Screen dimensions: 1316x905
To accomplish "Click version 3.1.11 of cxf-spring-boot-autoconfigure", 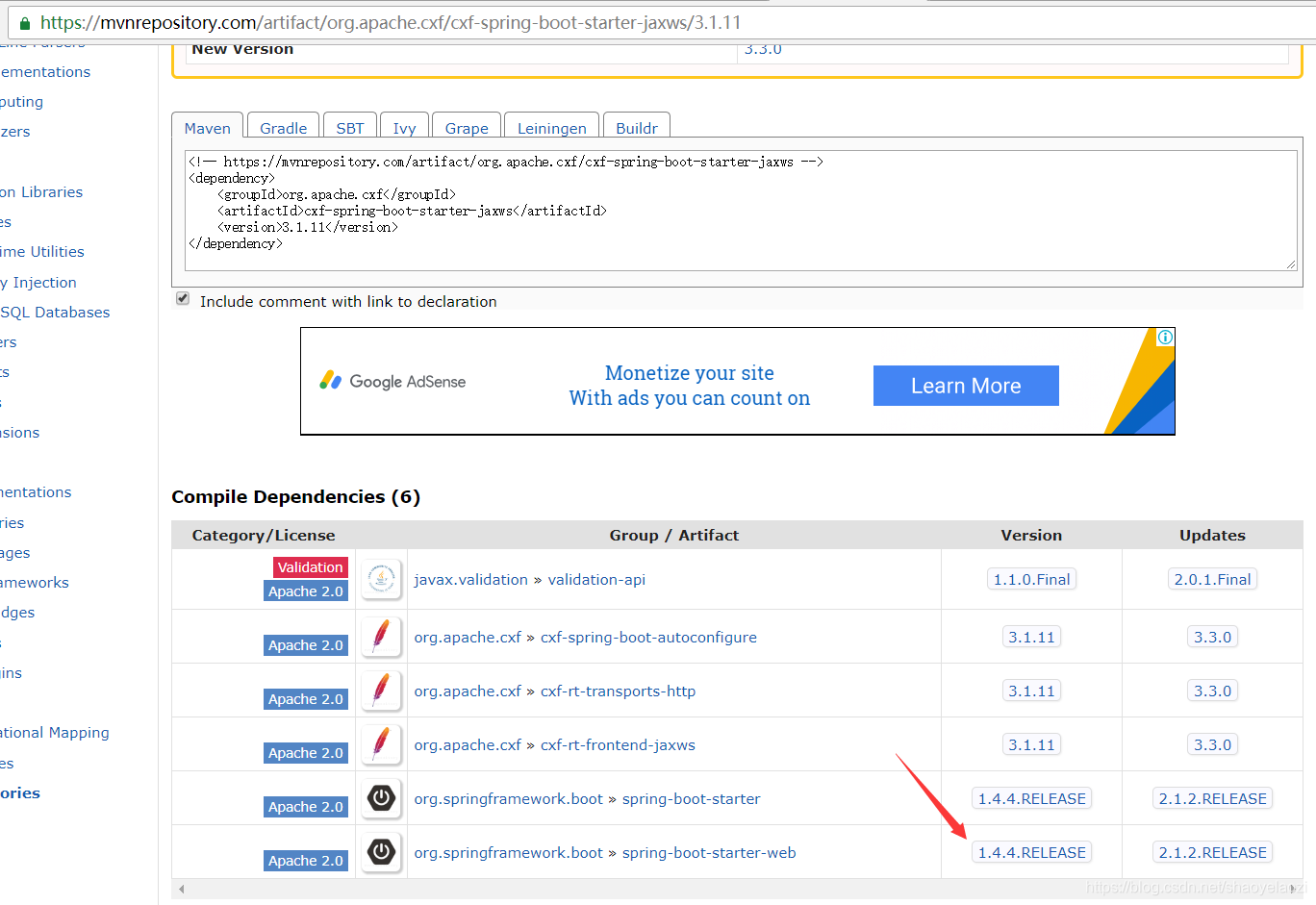I will [x=1031, y=637].
